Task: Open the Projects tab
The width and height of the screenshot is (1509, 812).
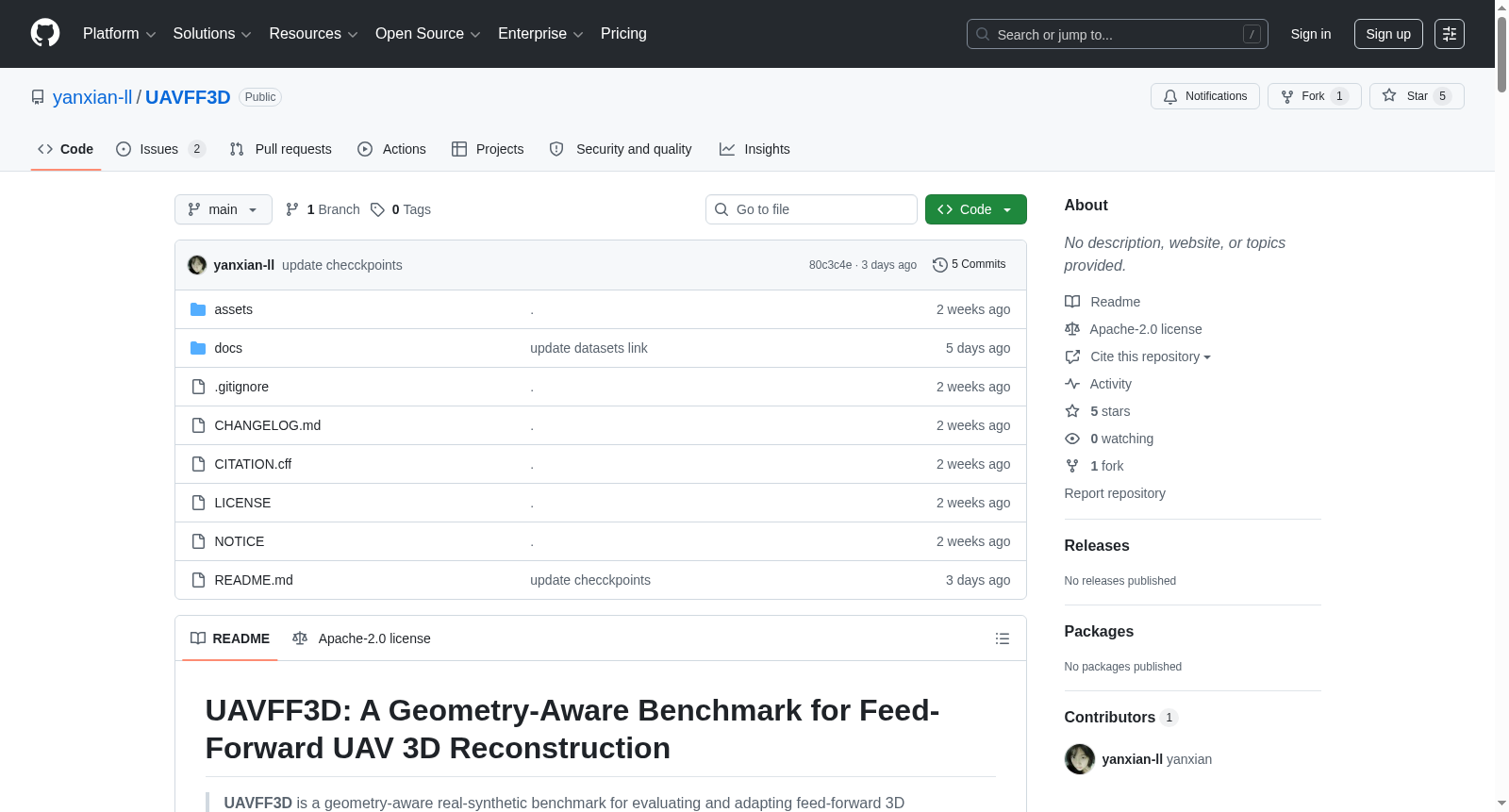Action: click(x=488, y=149)
